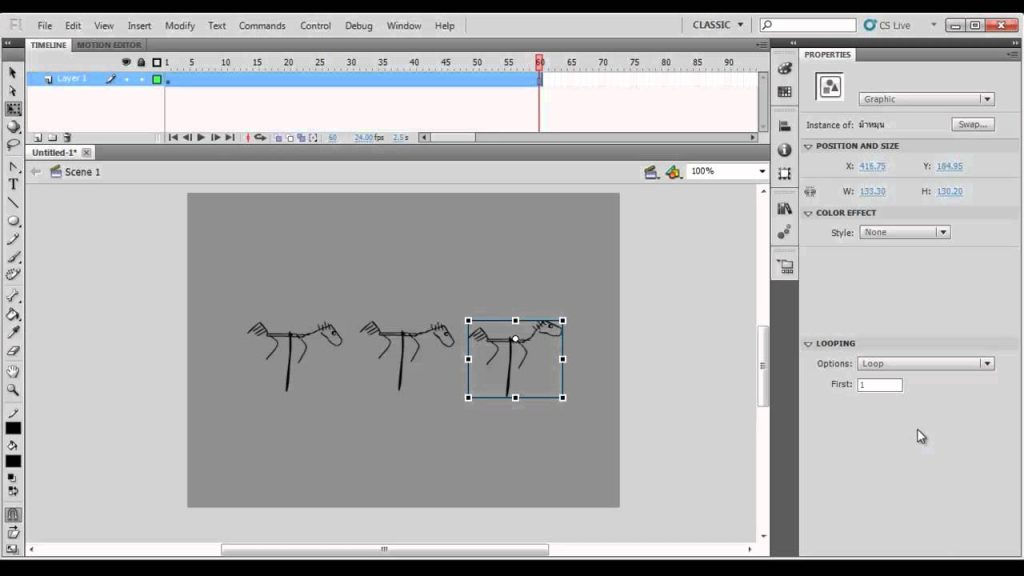
Task: Click the New Folder icon in timeline
Action: point(52,138)
